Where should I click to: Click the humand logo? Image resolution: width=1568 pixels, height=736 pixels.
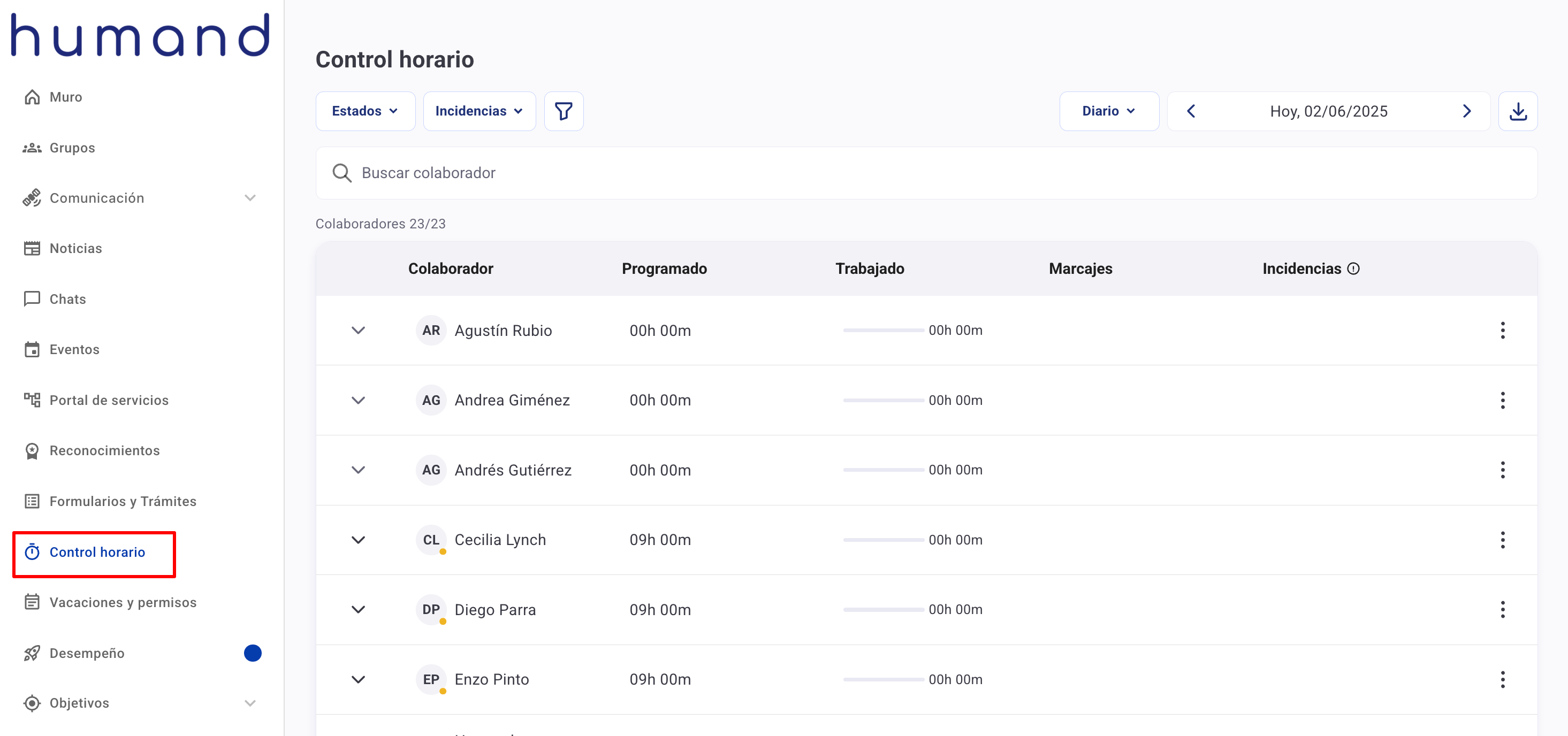[140, 35]
